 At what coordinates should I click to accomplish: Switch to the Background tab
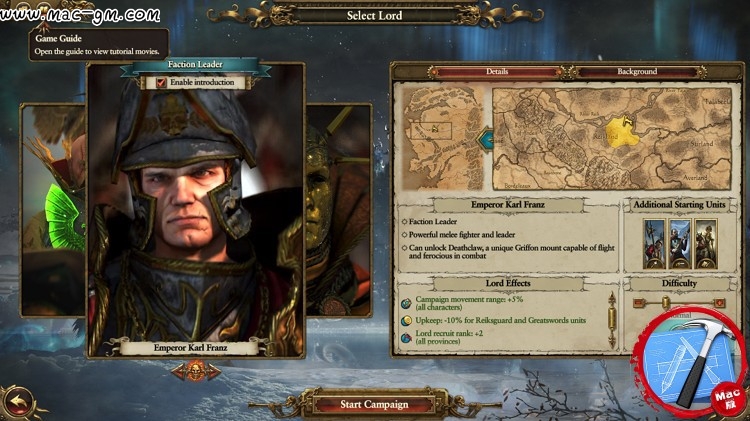(637, 72)
